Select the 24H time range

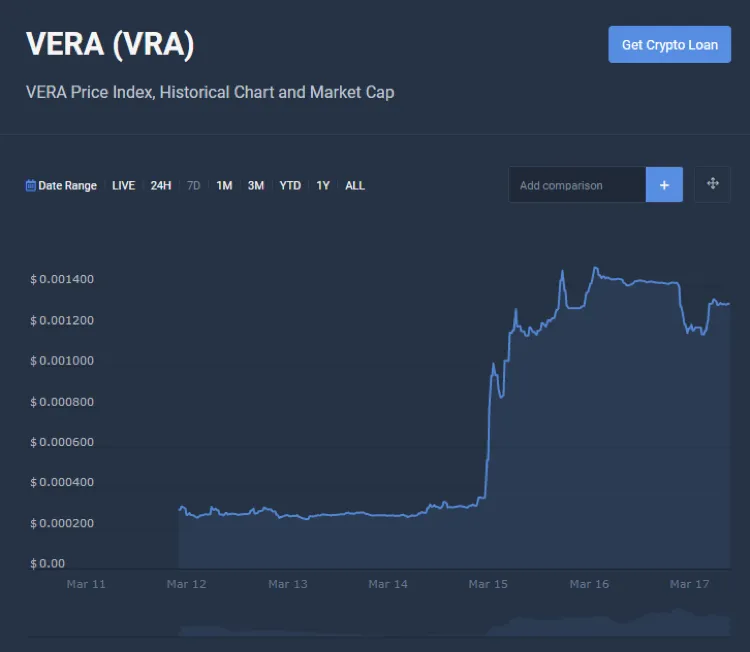click(x=161, y=186)
